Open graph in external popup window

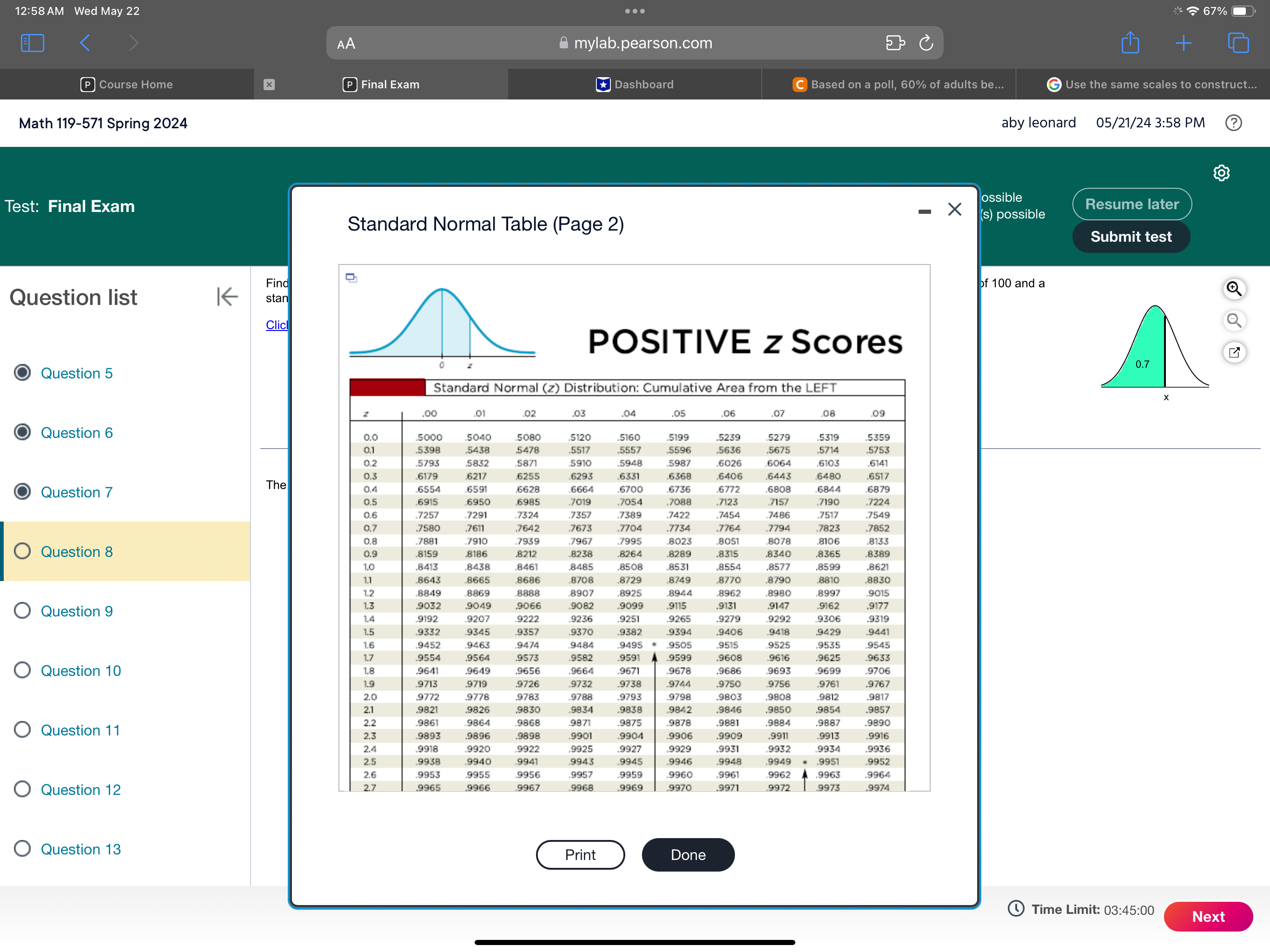pyautogui.click(x=1233, y=352)
